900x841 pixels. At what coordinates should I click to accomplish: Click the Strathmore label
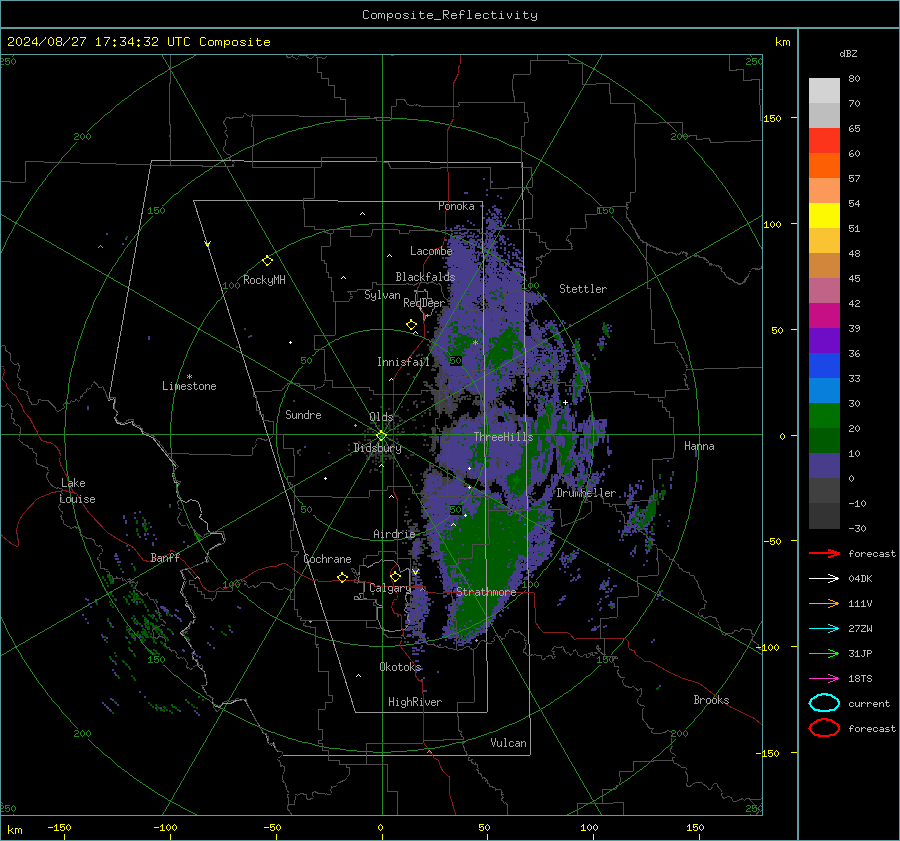pos(486,591)
